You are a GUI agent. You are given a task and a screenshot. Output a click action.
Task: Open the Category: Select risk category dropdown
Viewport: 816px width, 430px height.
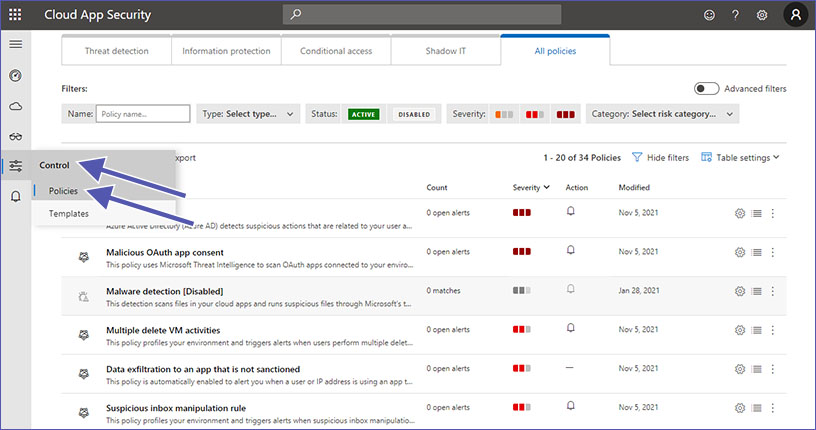point(662,114)
